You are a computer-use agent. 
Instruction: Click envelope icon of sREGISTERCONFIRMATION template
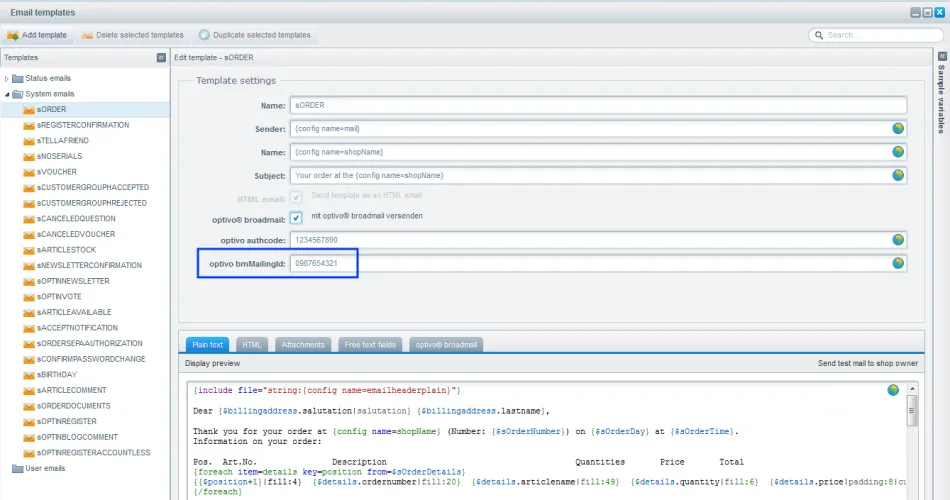pyautogui.click(x=28, y=125)
